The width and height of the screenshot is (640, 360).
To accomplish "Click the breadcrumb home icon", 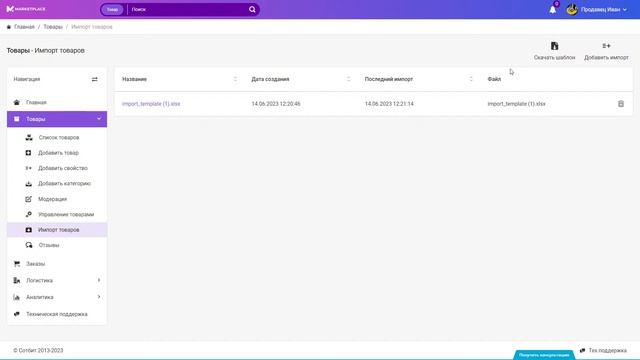I will click(x=9, y=27).
